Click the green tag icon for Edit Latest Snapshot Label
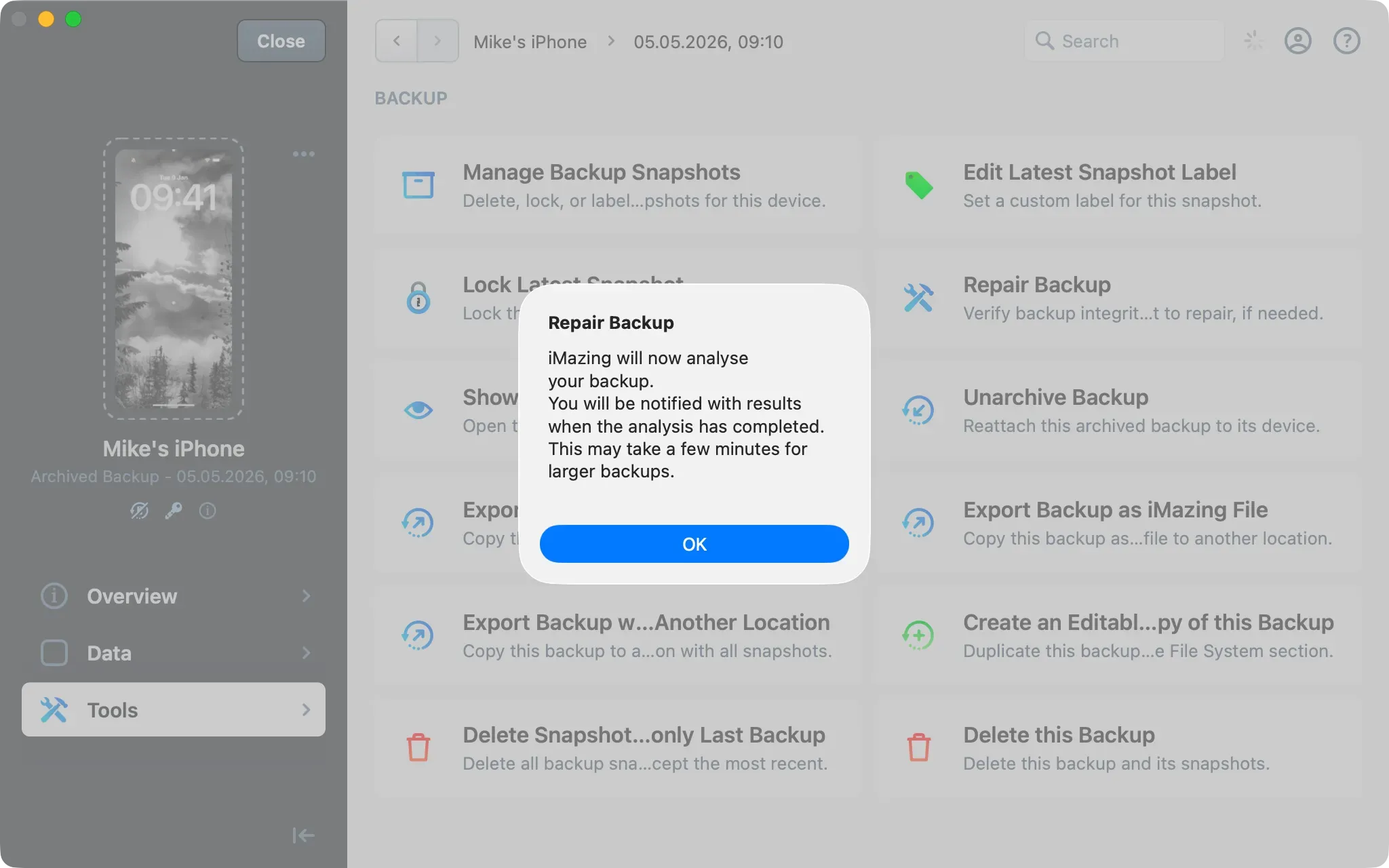Screen dimensions: 1389x868 (919, 185)
